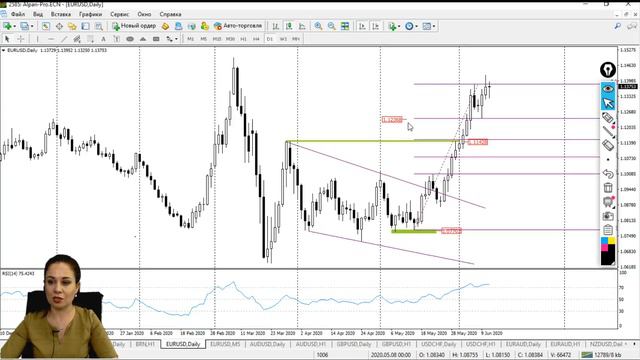The height and width of the screenshot is (360, 640).
Task: Click the undo arrow in drawing panel
Action: [608, 173]
